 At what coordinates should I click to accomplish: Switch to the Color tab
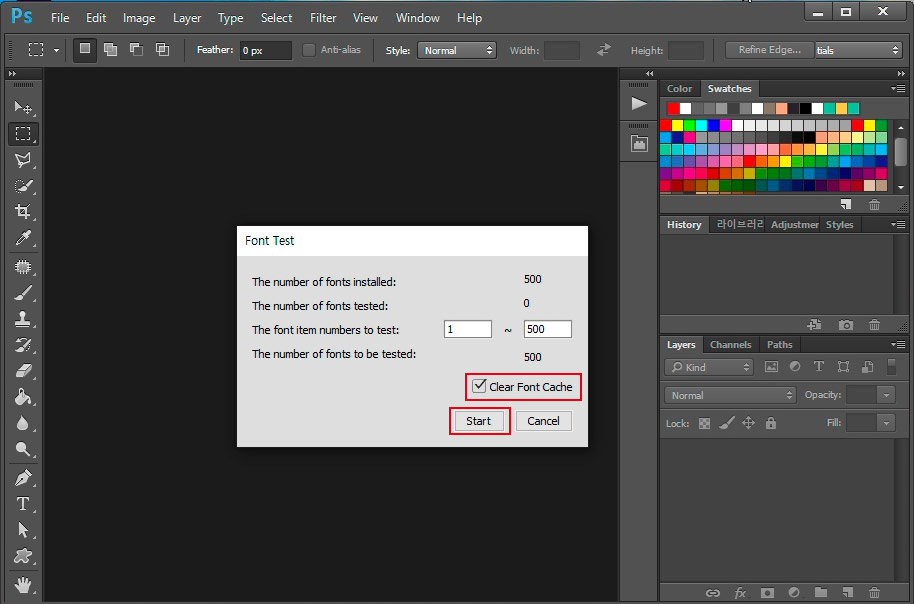tap(680, 89)
